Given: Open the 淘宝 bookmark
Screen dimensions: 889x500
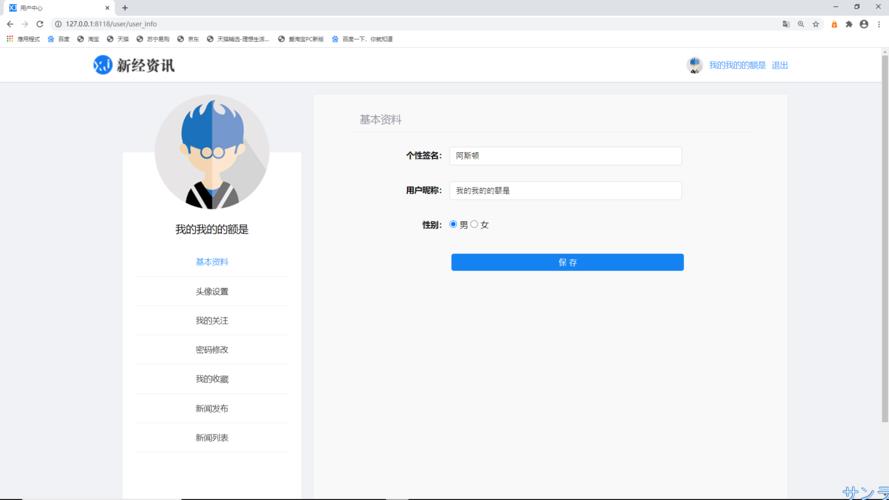Looking at the screenshot, I should pos(88,39).
